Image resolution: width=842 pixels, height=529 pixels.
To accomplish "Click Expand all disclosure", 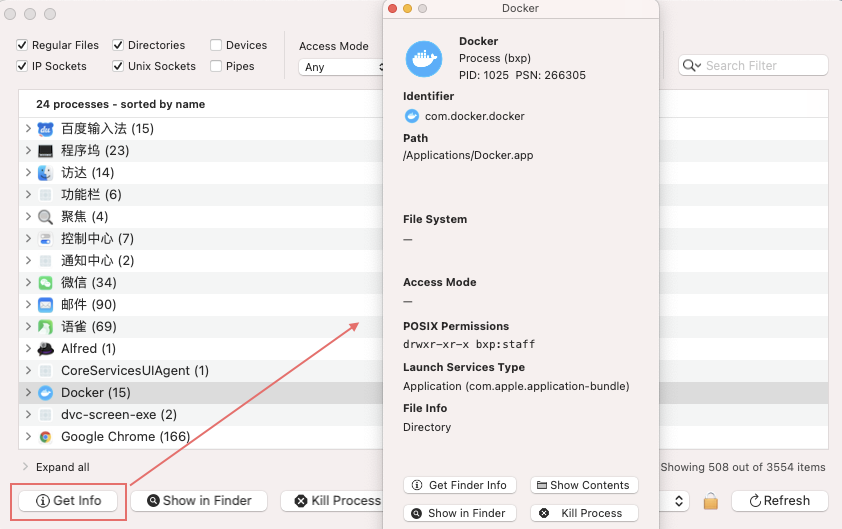I will [x=25, y=467].
